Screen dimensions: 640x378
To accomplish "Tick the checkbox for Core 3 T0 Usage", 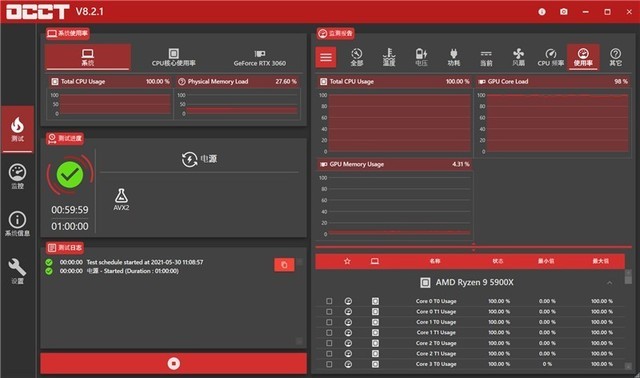I will (x=329, y=364).
